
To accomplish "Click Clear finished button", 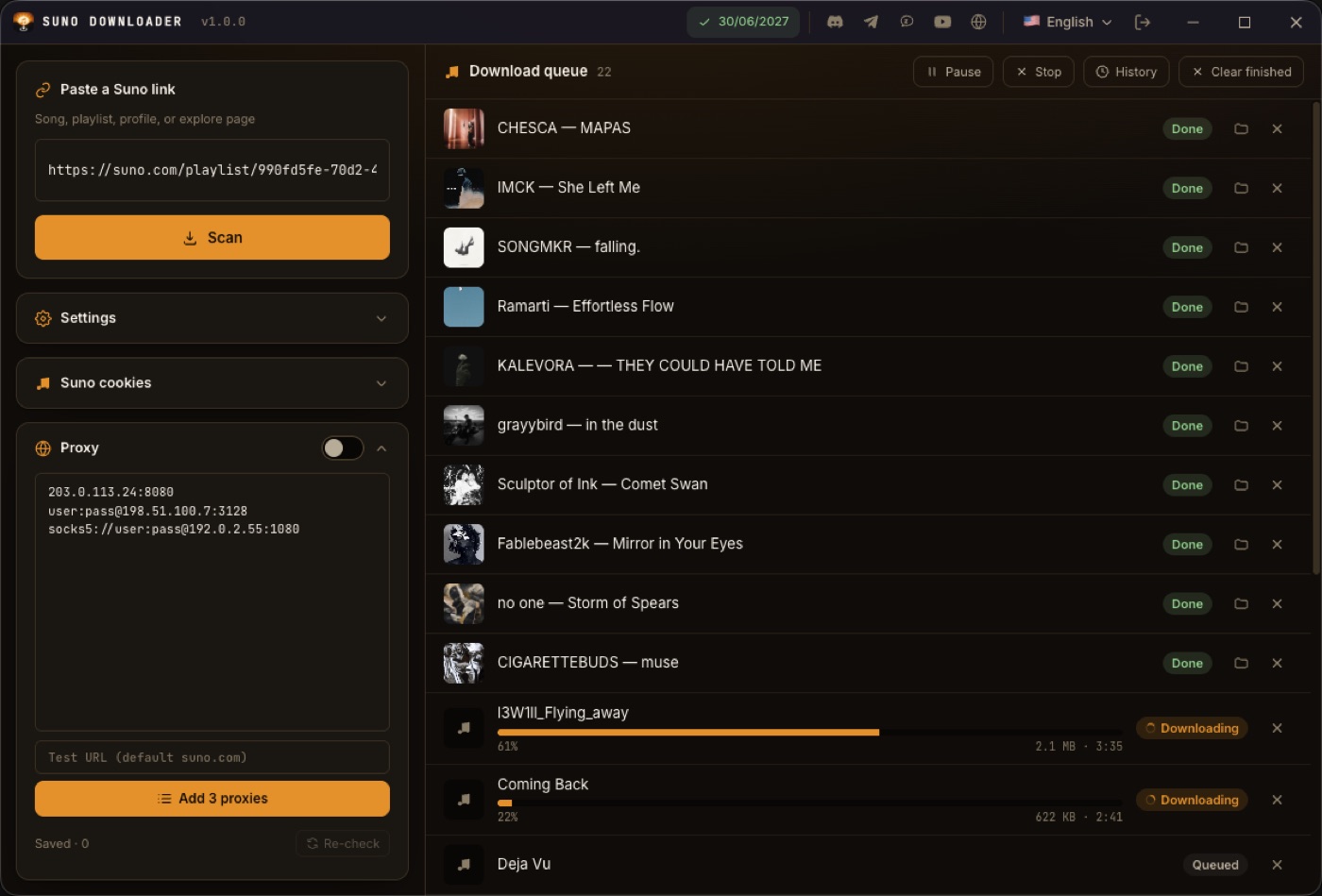I will [x=1242, y=72].
